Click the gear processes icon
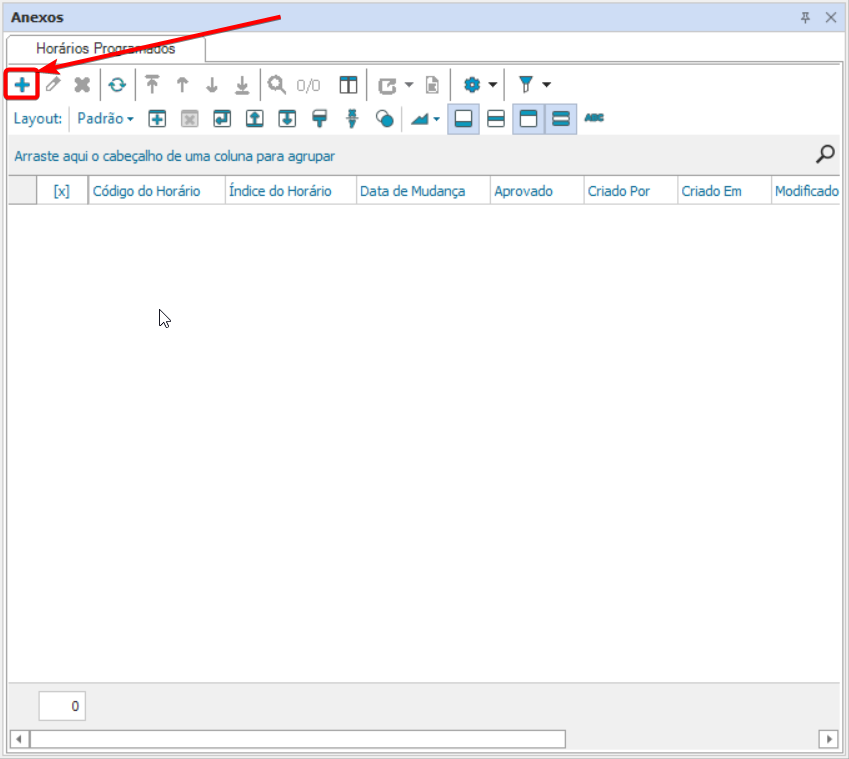 472,84
